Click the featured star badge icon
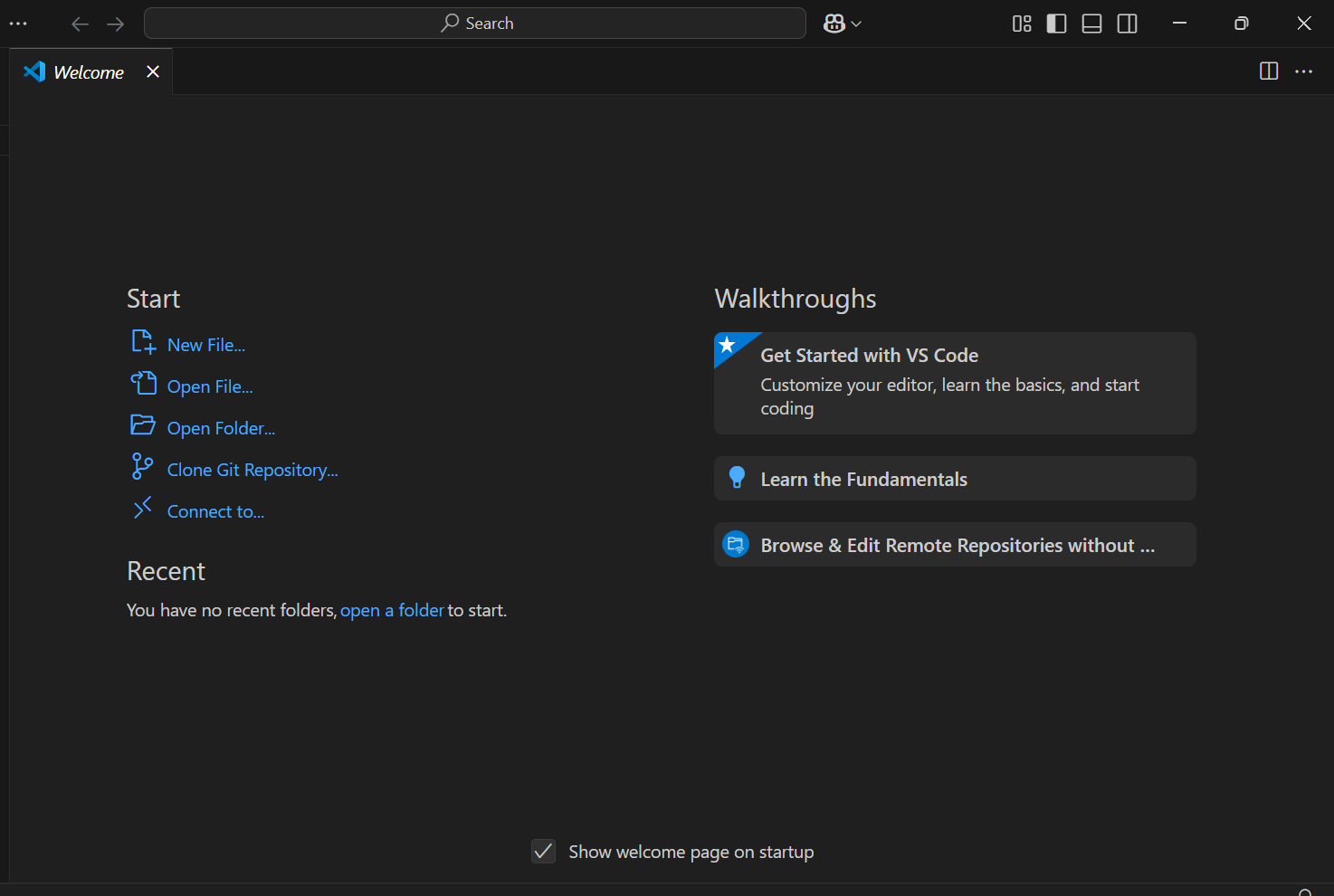The image size is (1334, 896). [x=728, y=345]
